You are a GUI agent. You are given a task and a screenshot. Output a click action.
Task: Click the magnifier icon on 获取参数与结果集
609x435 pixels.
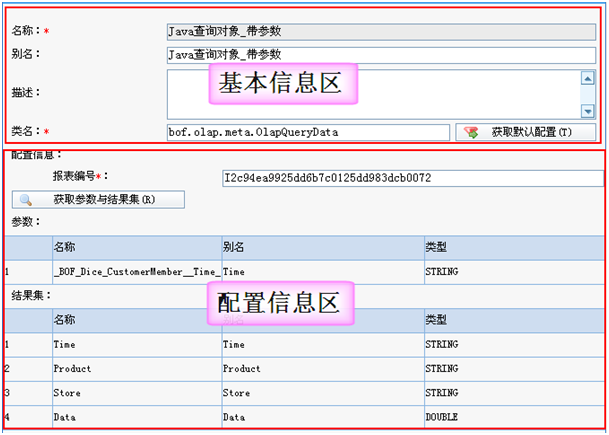26,200
